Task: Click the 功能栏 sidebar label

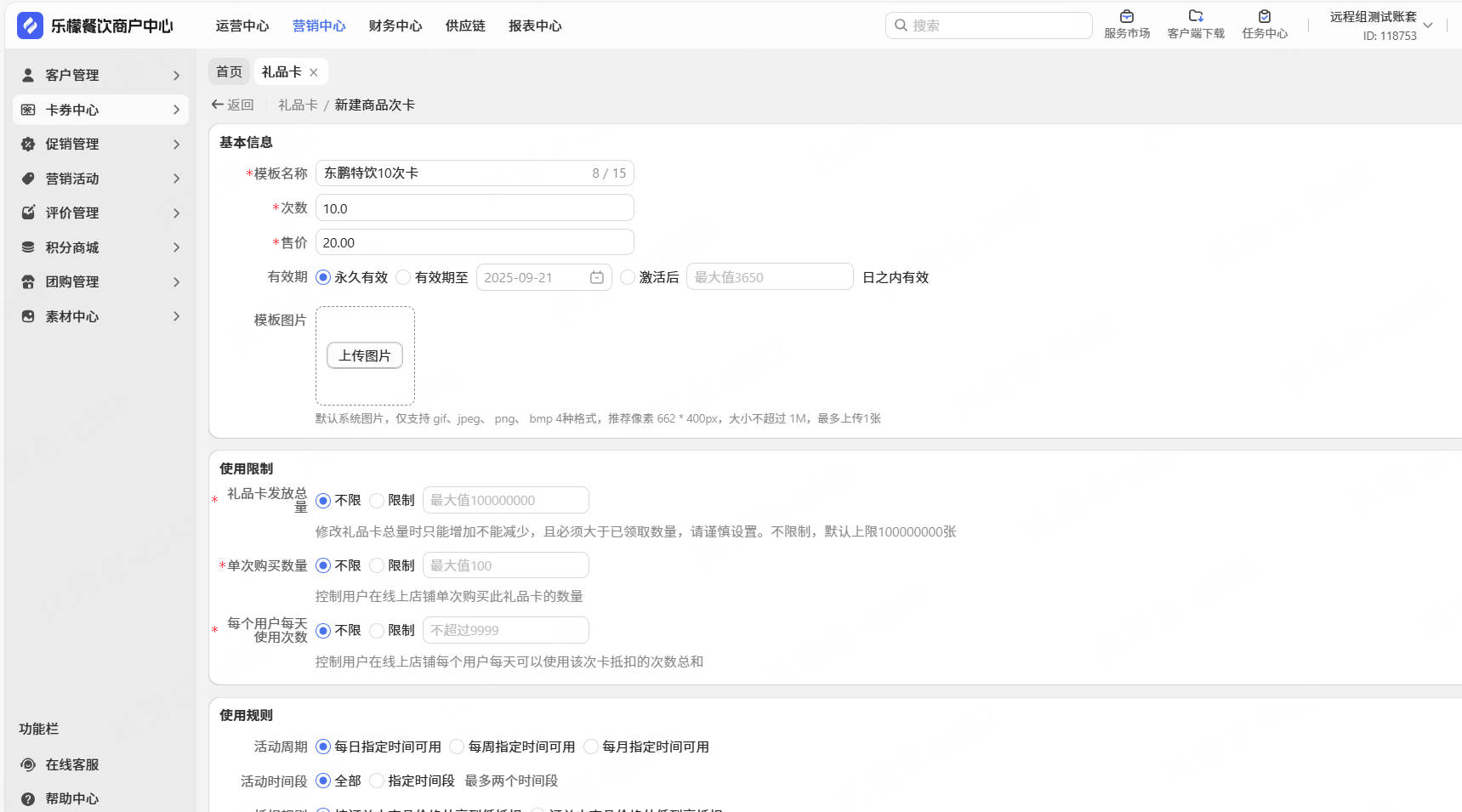Action: pyautogui.click(x=39, y=729)
